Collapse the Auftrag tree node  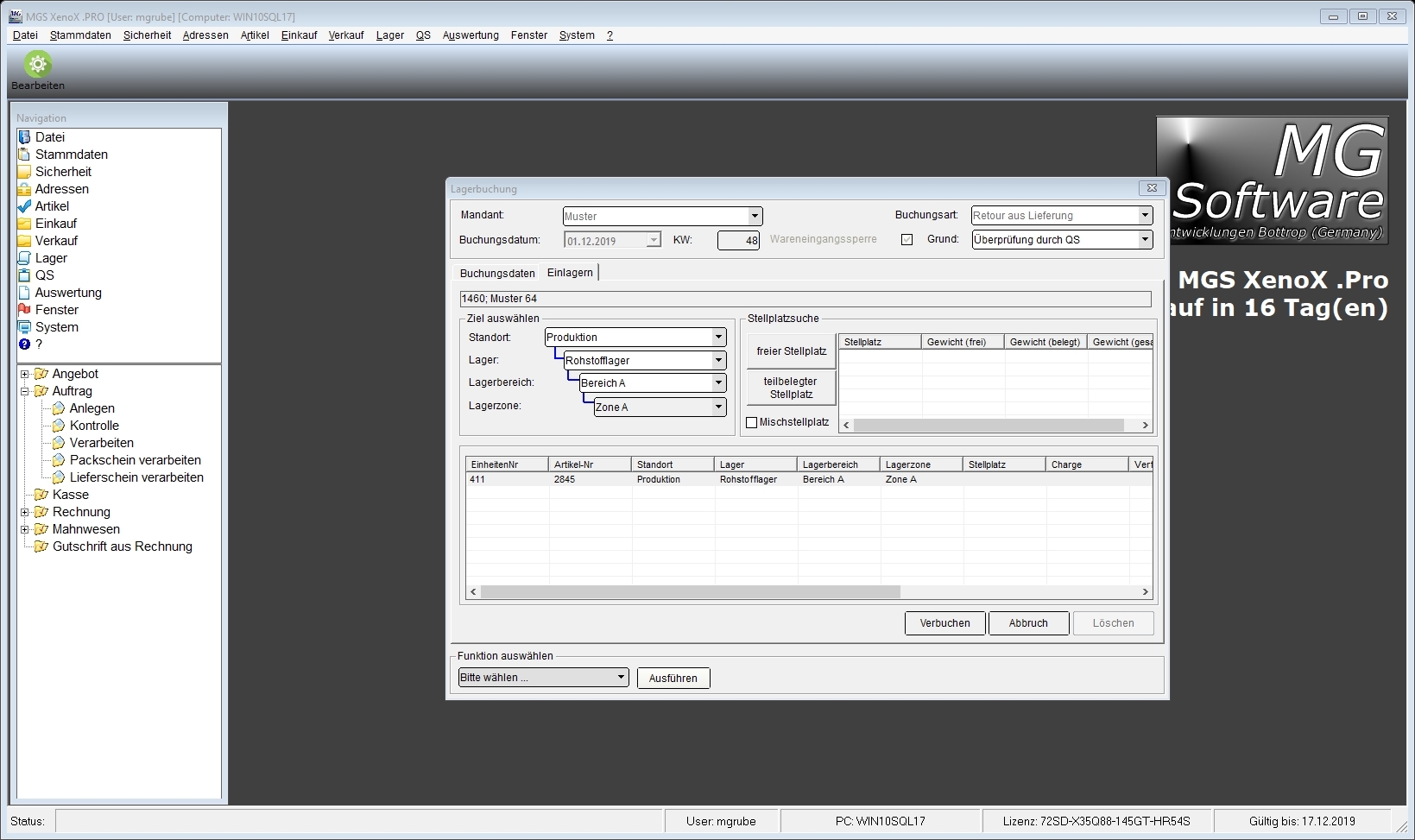(25, 391)
